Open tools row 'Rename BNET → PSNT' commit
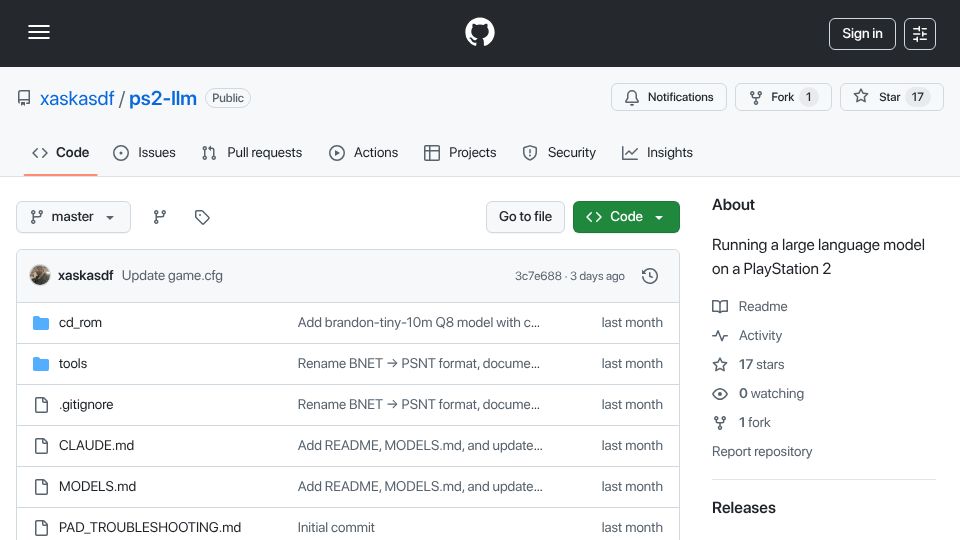Image resolution: width=960 pixels, height=540 pixels. point(419,364)
